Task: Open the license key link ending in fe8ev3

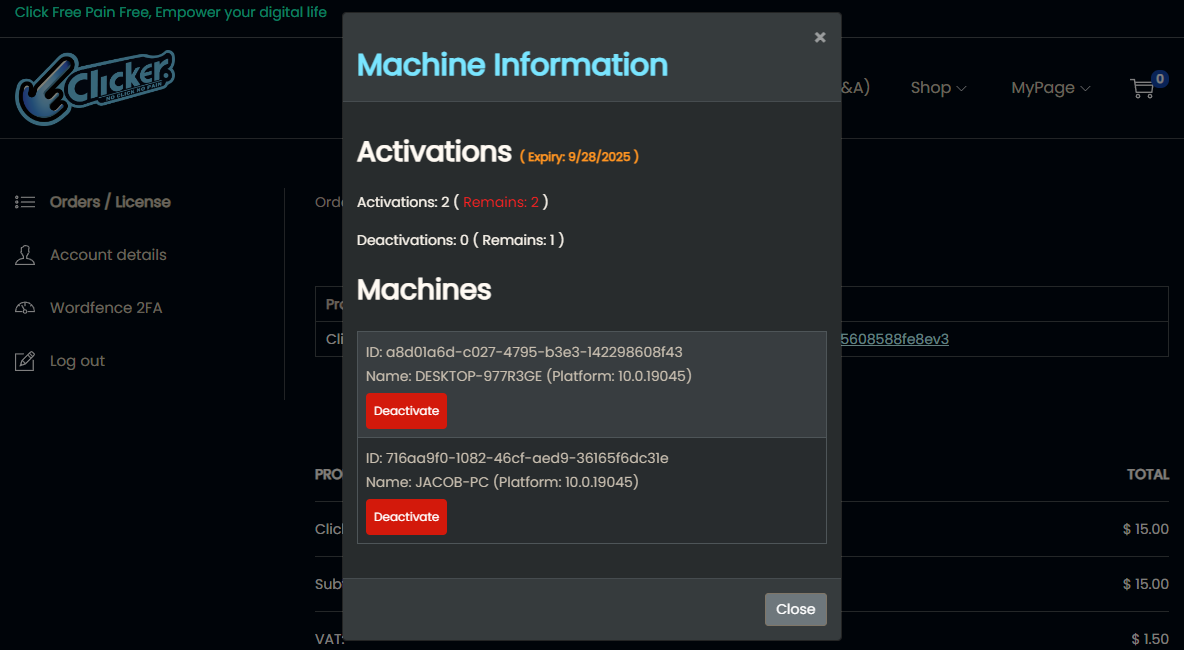Action: click(894, 339)
